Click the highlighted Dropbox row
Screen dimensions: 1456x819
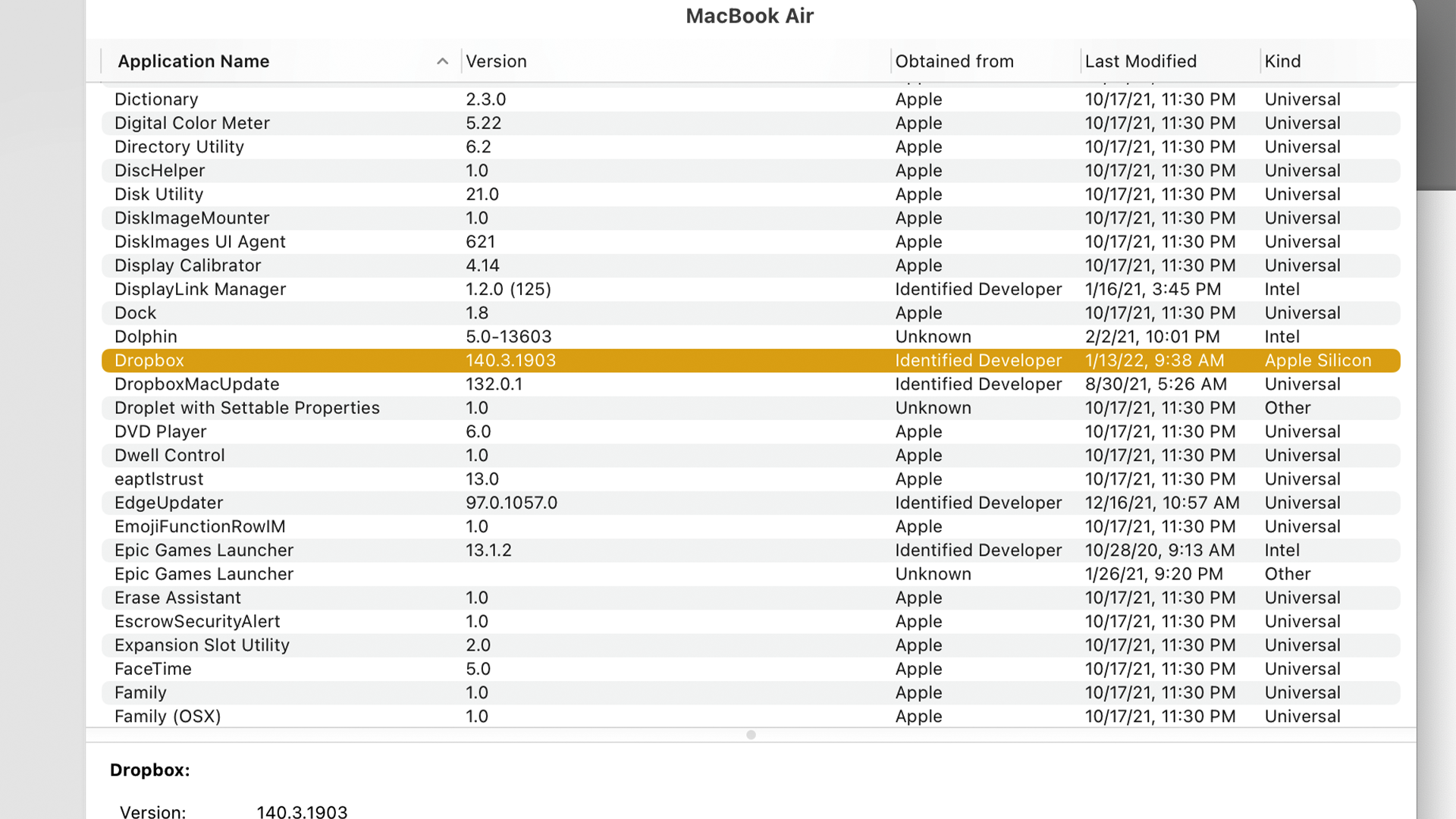(751, 360)
